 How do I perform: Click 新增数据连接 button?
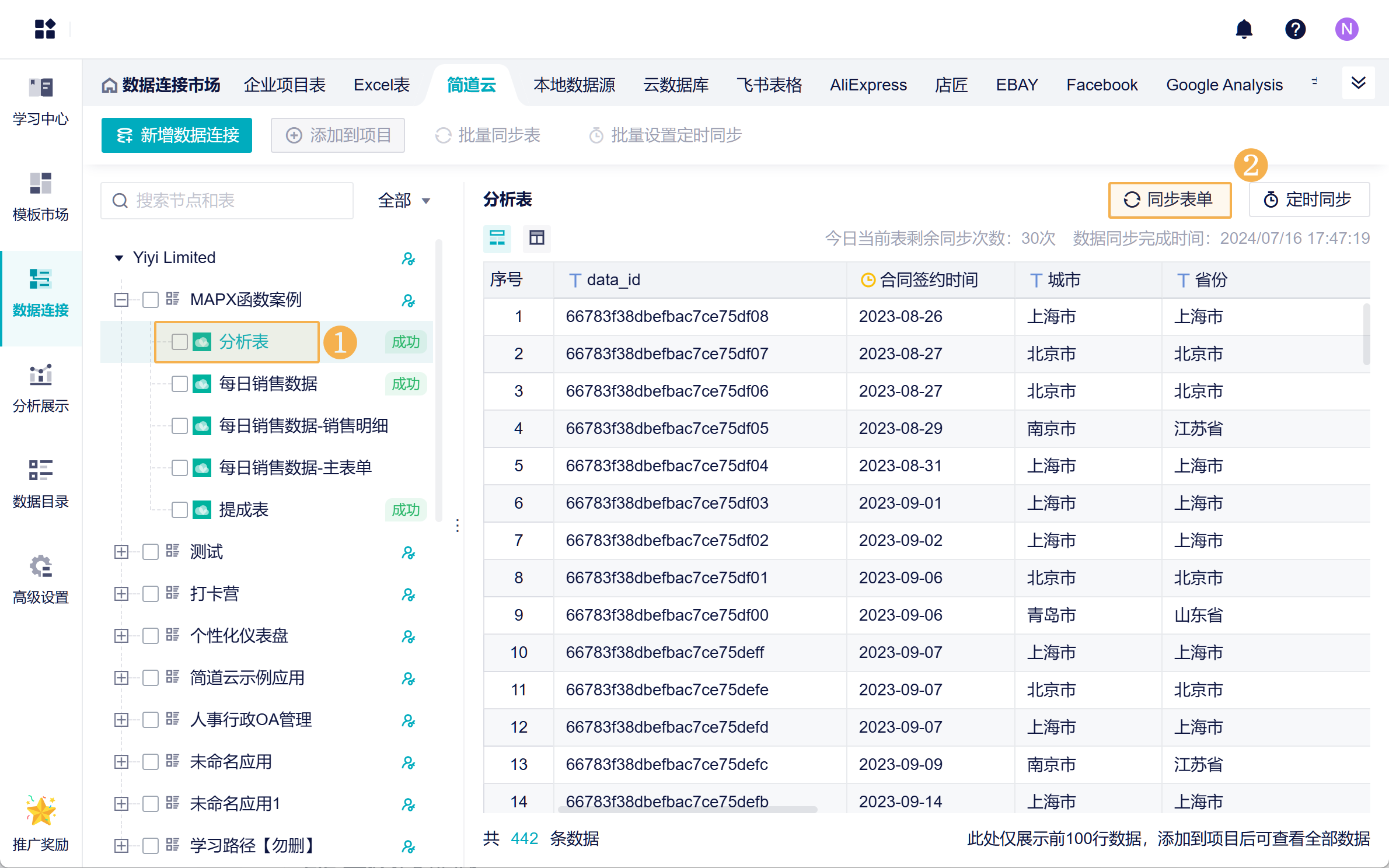[177, 135]
